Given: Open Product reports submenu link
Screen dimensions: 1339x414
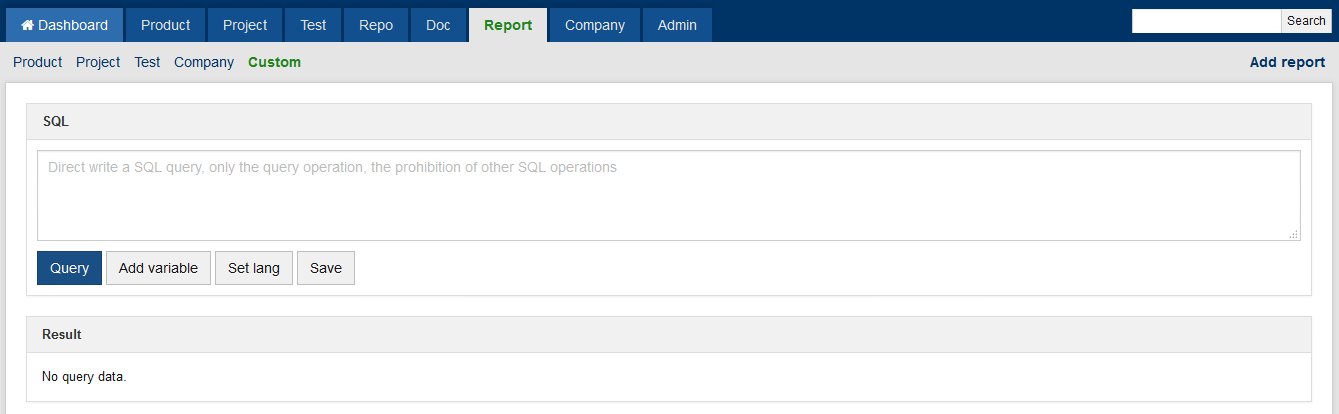Looking at the screenshot, I should (x=38, y=62).
